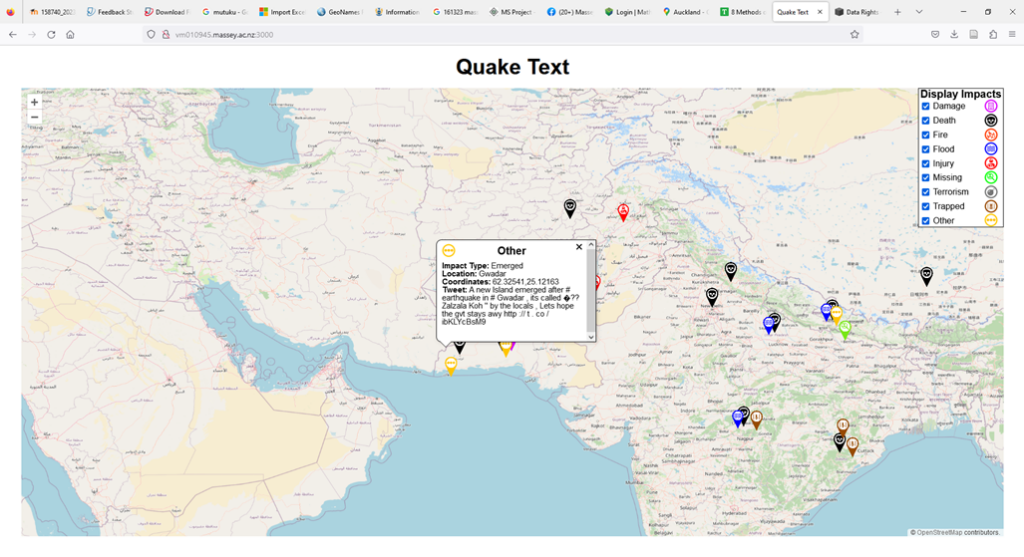Reload the page with browser refresh icon
Screen dimensions: 1024x557
click(x=49, y=34)
